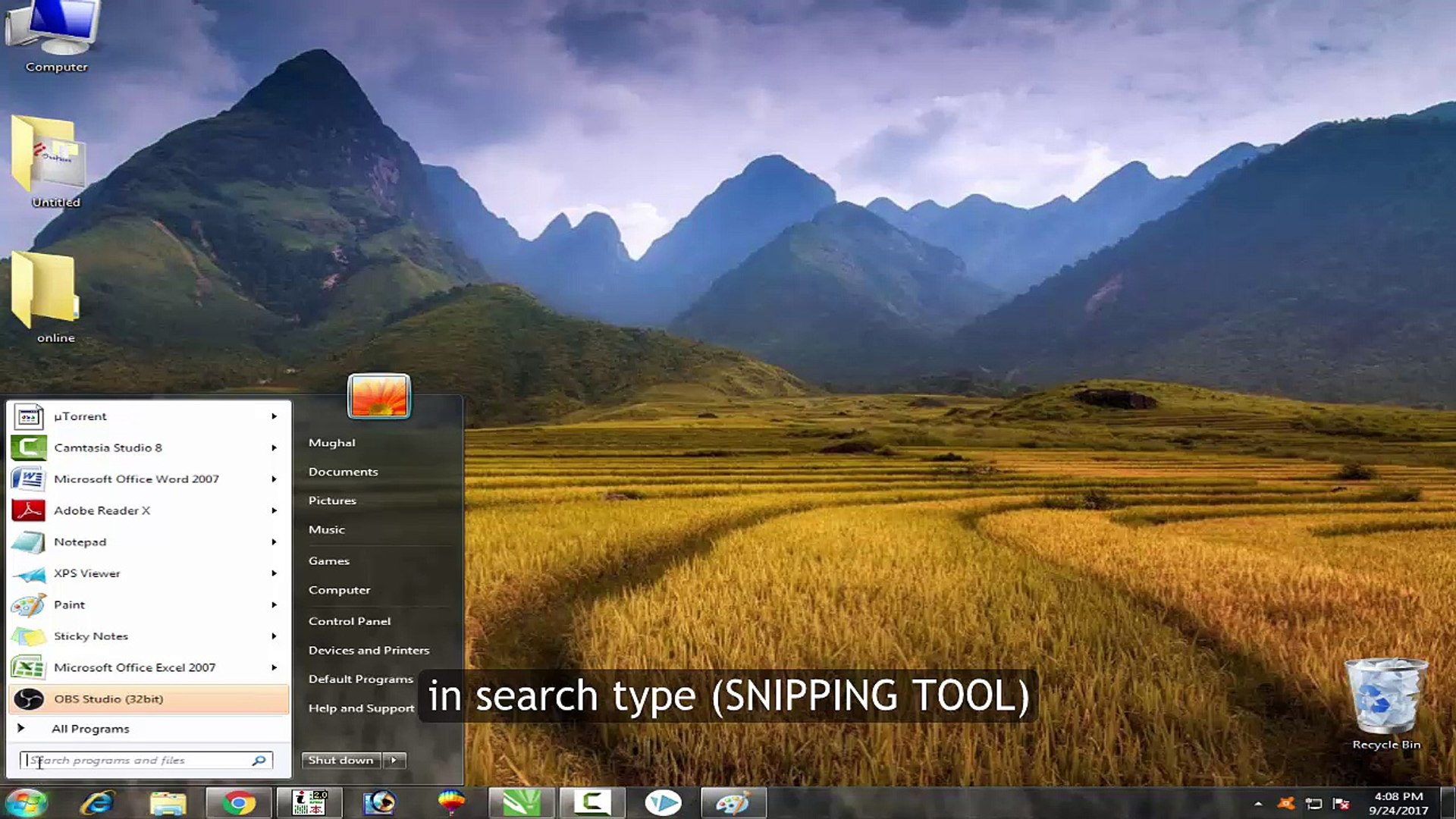The height and width of the screenshot is (819, 1456).
Task: Open the hot air balloon app on taskbar
Action: coord(451,802)
